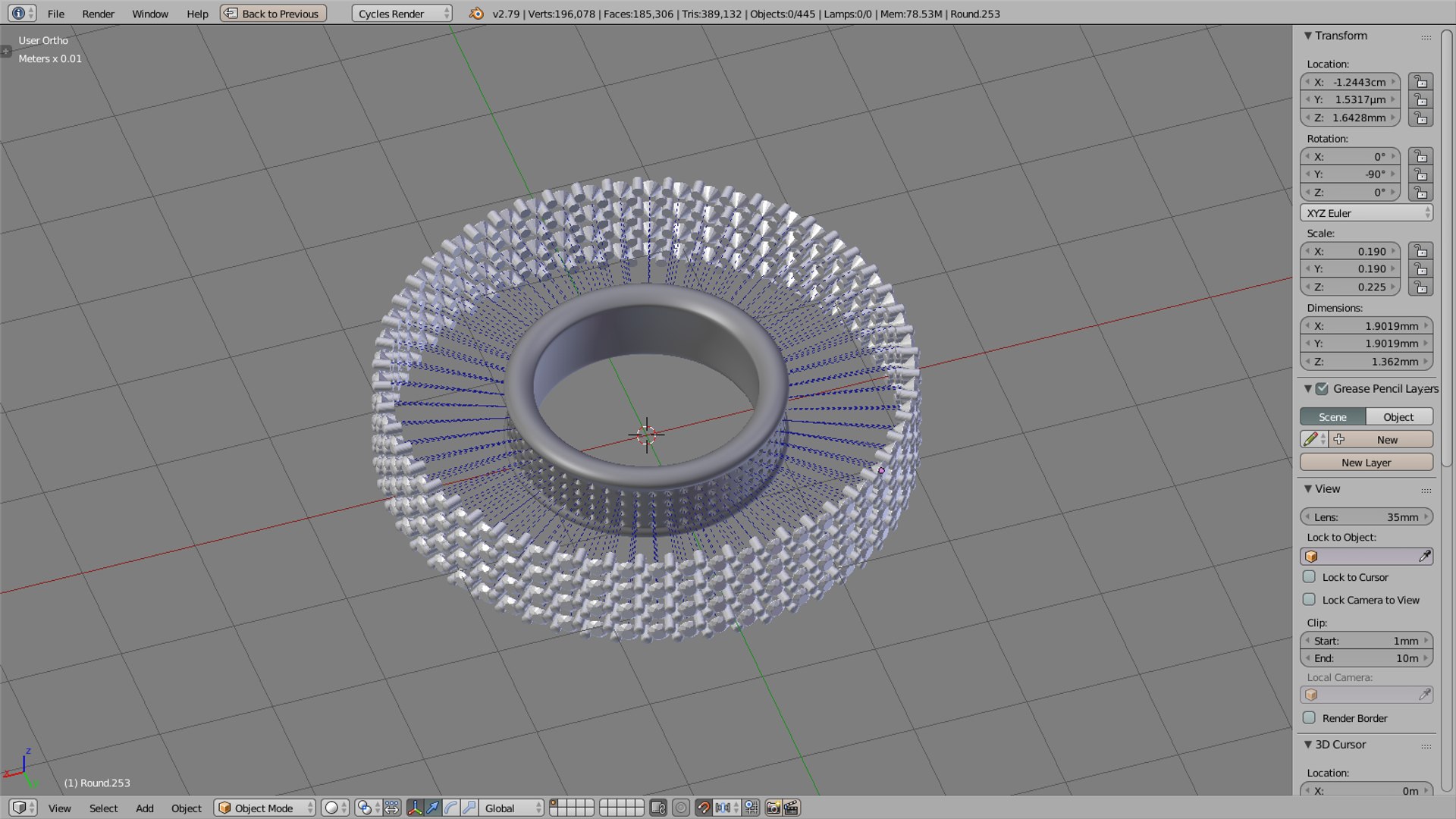Collapse the Transform panel
Image resolution: width=1456 pixels, height=819 pixels.
[x=1308, y=36]
